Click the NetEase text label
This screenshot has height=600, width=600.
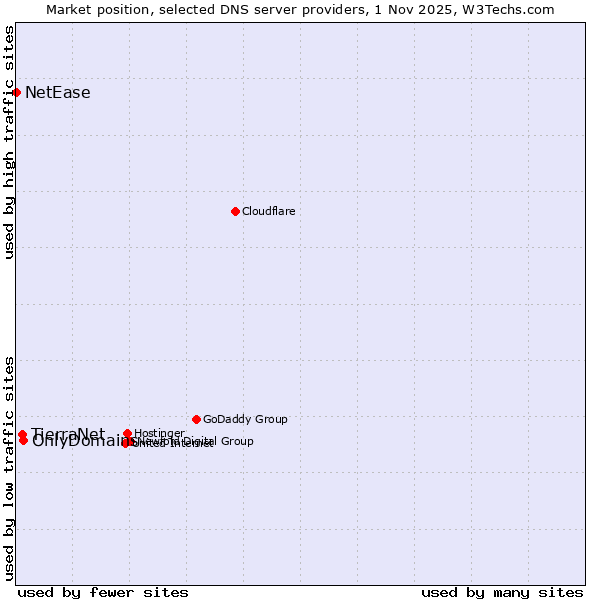(57, 93)
